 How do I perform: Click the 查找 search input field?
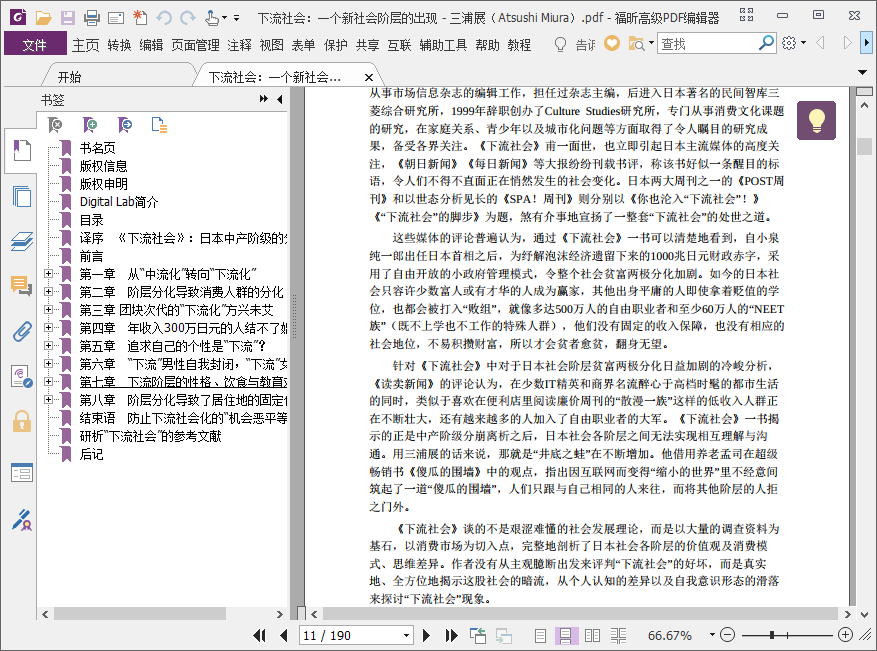point(707,44)
